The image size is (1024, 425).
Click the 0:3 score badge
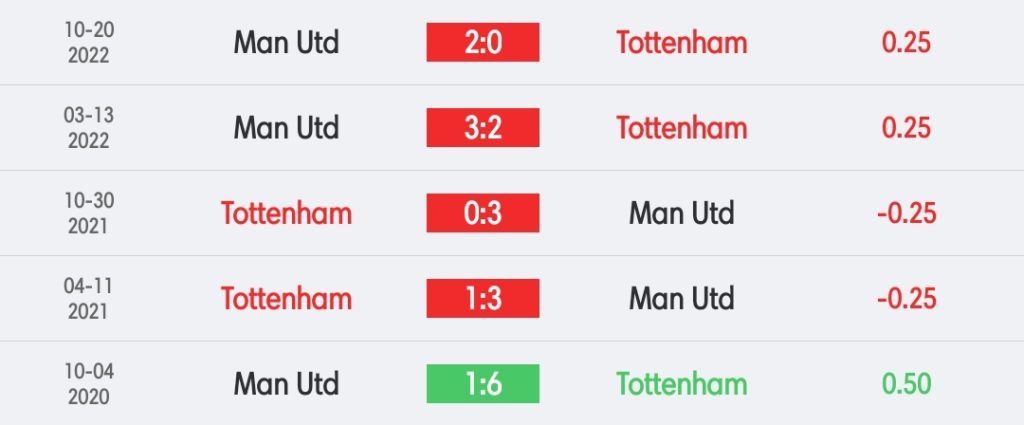(483, 213)
